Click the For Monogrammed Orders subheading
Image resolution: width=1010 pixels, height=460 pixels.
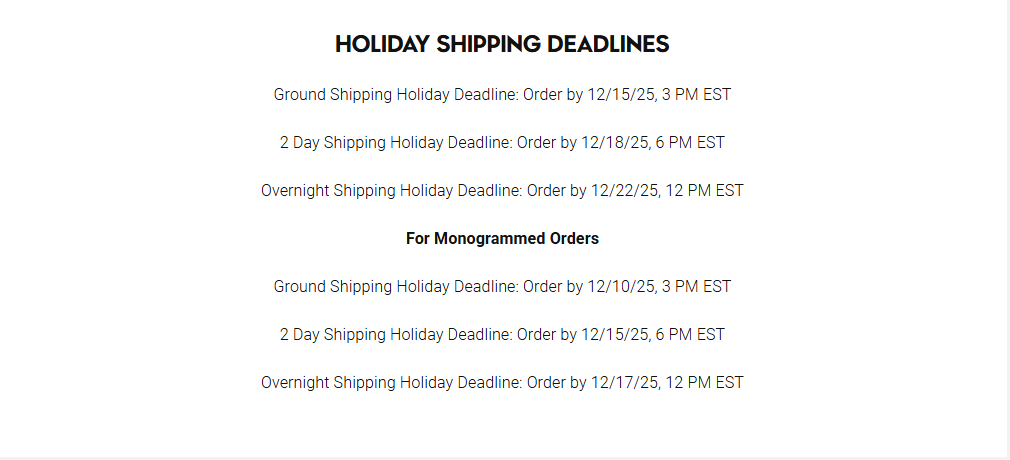[502, 239]
